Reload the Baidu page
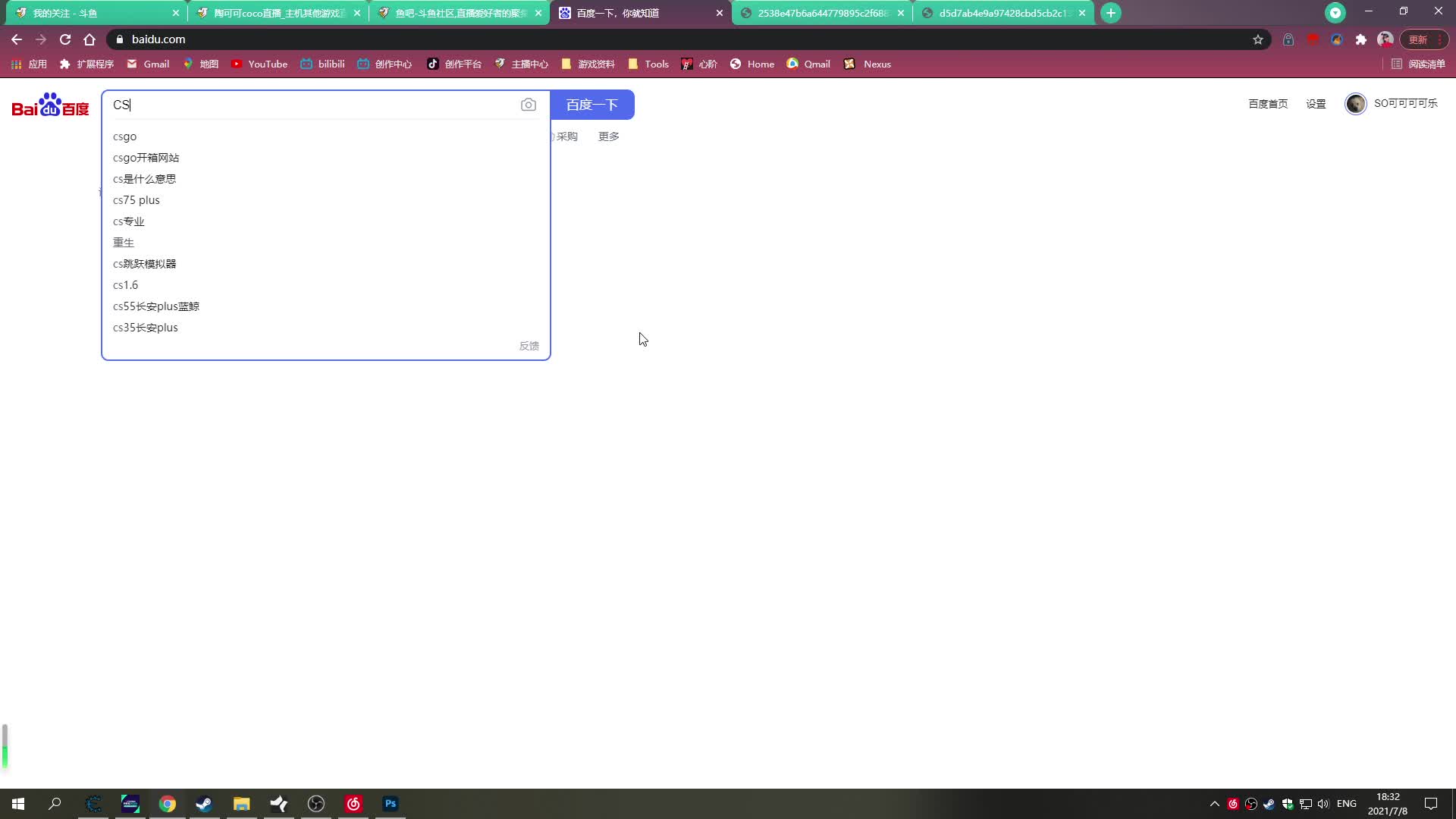Image resolution: width=1456 pixels, height=819 pixels. pos(65,39)
